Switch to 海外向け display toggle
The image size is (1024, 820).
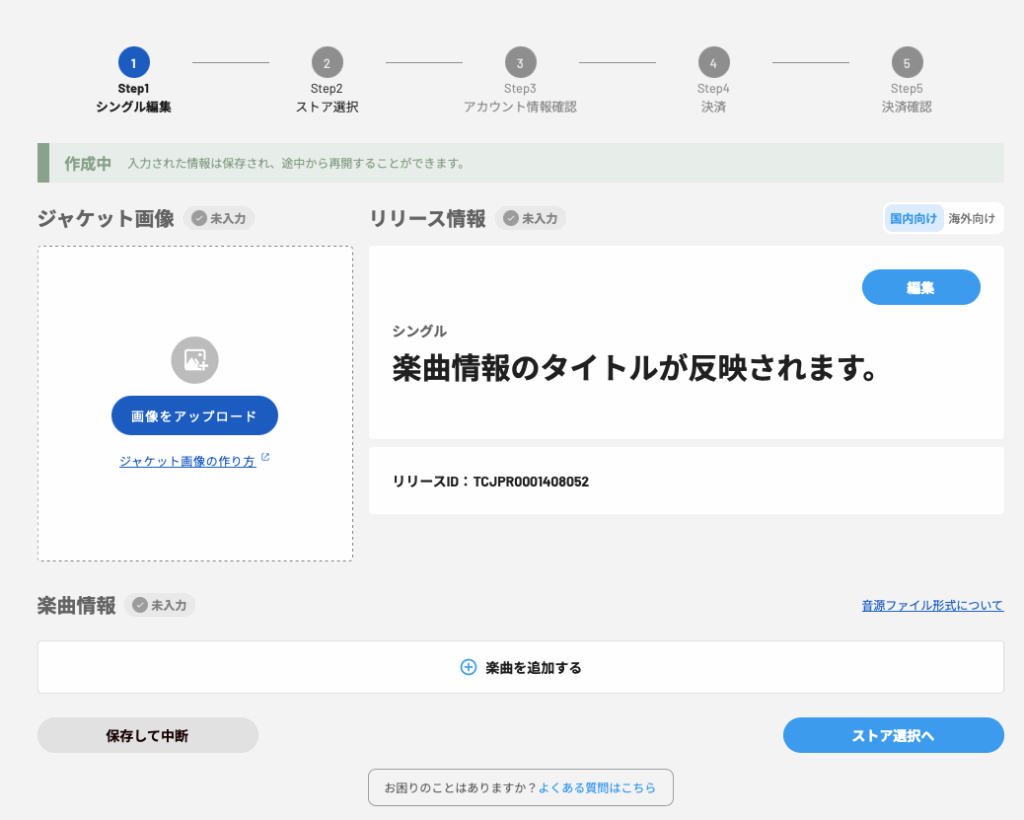coord(971,218)
